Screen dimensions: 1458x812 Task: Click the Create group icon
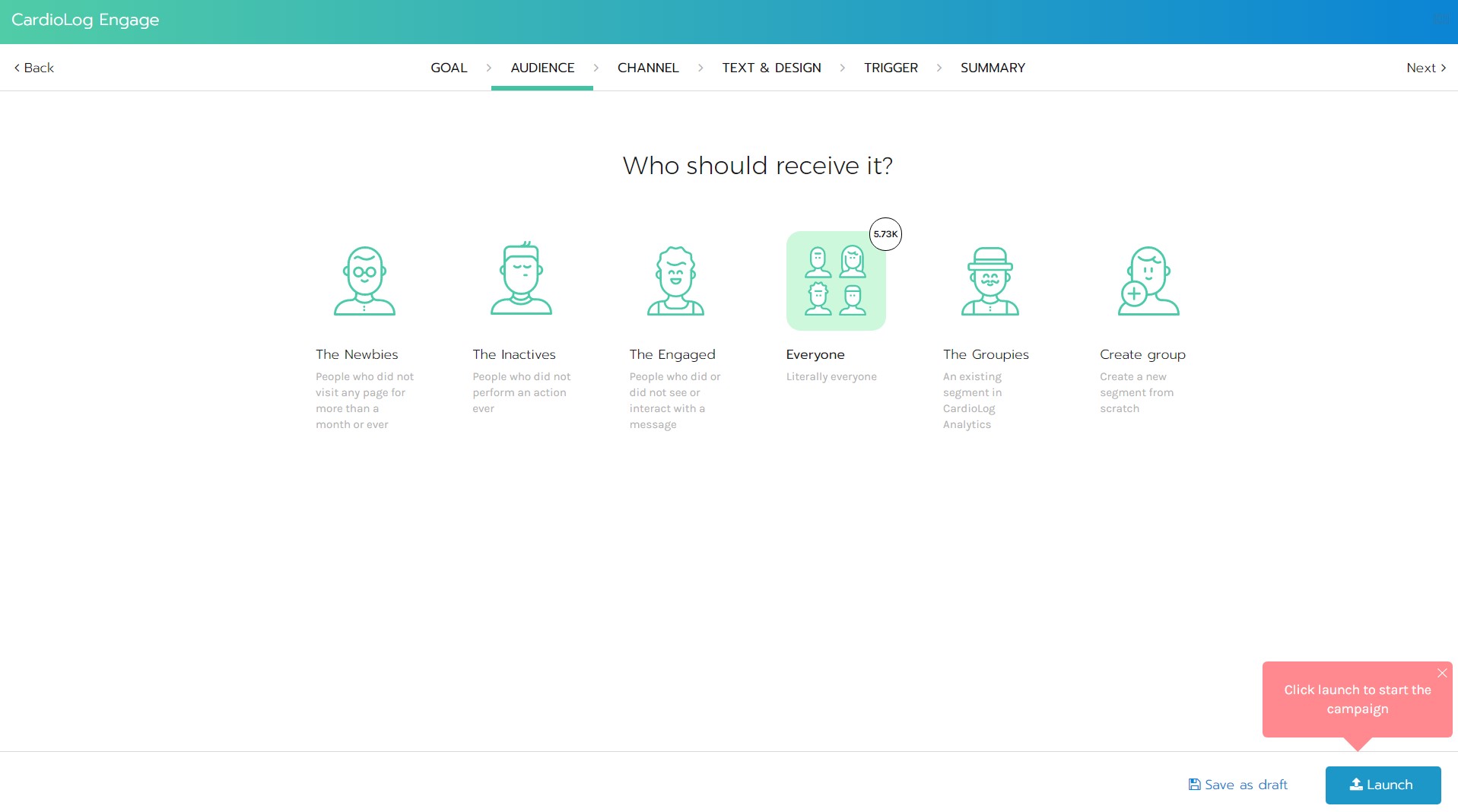(x=1148, y=281)
